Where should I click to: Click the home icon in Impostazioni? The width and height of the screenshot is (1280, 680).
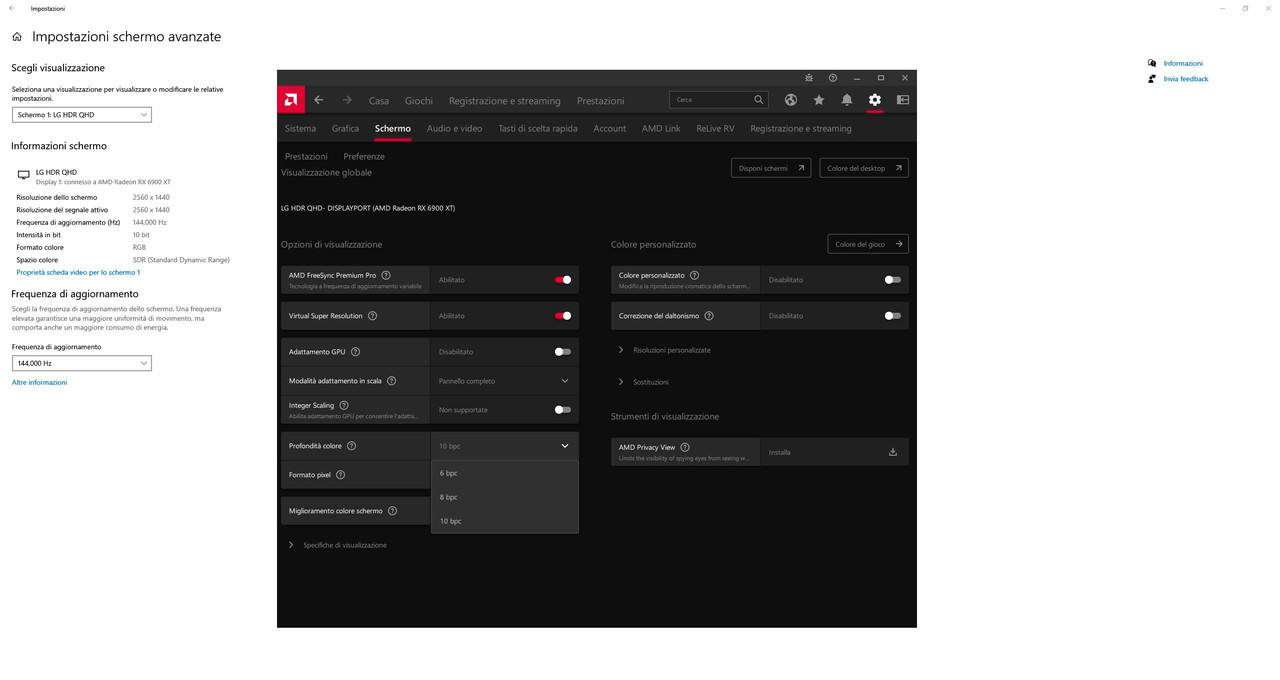coord(17,37)
